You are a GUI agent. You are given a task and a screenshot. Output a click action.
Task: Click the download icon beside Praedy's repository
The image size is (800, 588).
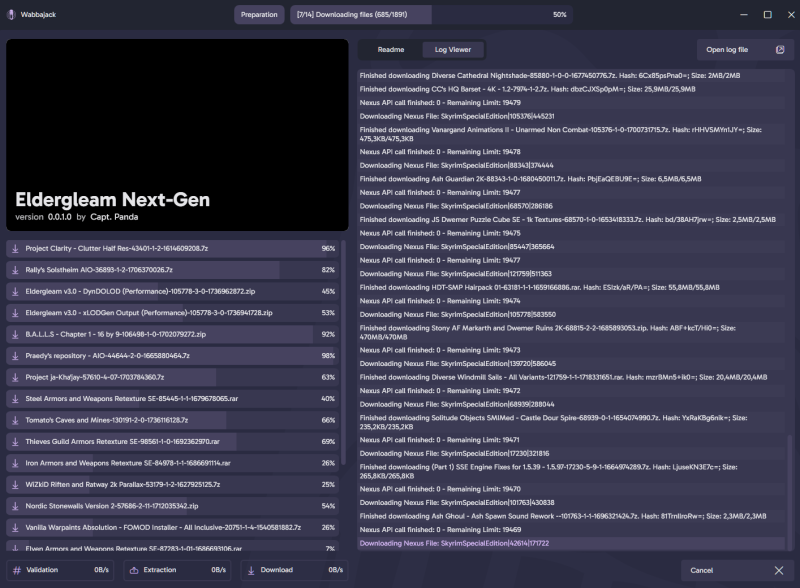tap(15, 356)
